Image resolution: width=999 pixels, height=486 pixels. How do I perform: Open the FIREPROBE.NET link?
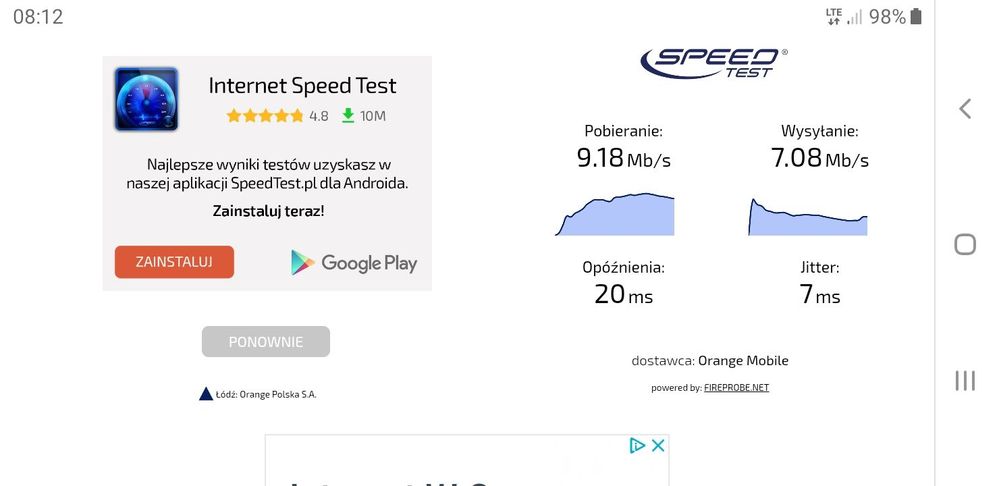[x=736, y=388]
